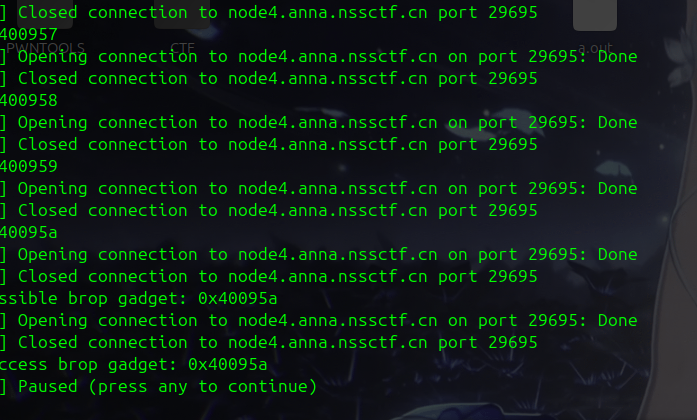Viewport: 697px width, 420px height.
Task: Click the Closed connection line directly above 40095a
Action: pyautogui.click(x=270, y=210)
